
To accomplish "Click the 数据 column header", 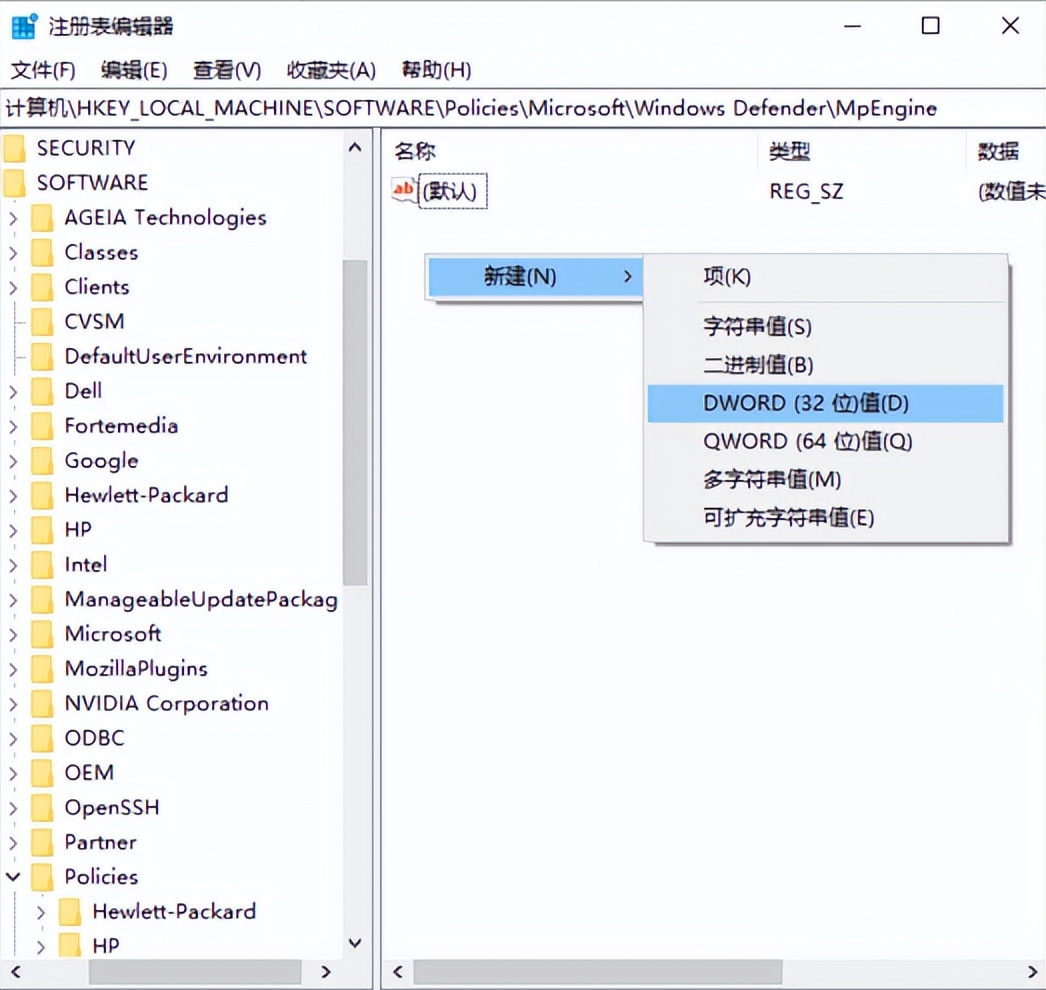I will pyautogui.click(x=1005, y=151).
